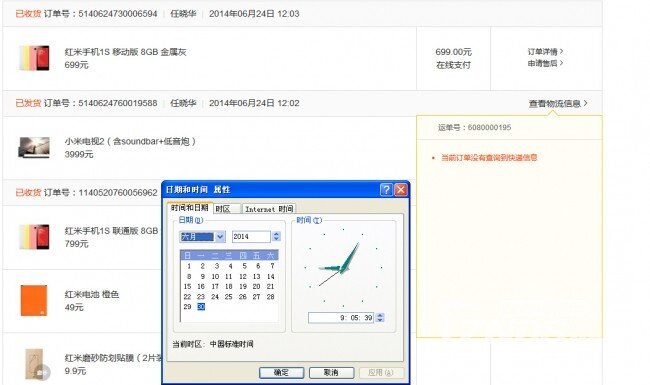Click the message 当前订单没有查询到快递信息

coord(489,157)
